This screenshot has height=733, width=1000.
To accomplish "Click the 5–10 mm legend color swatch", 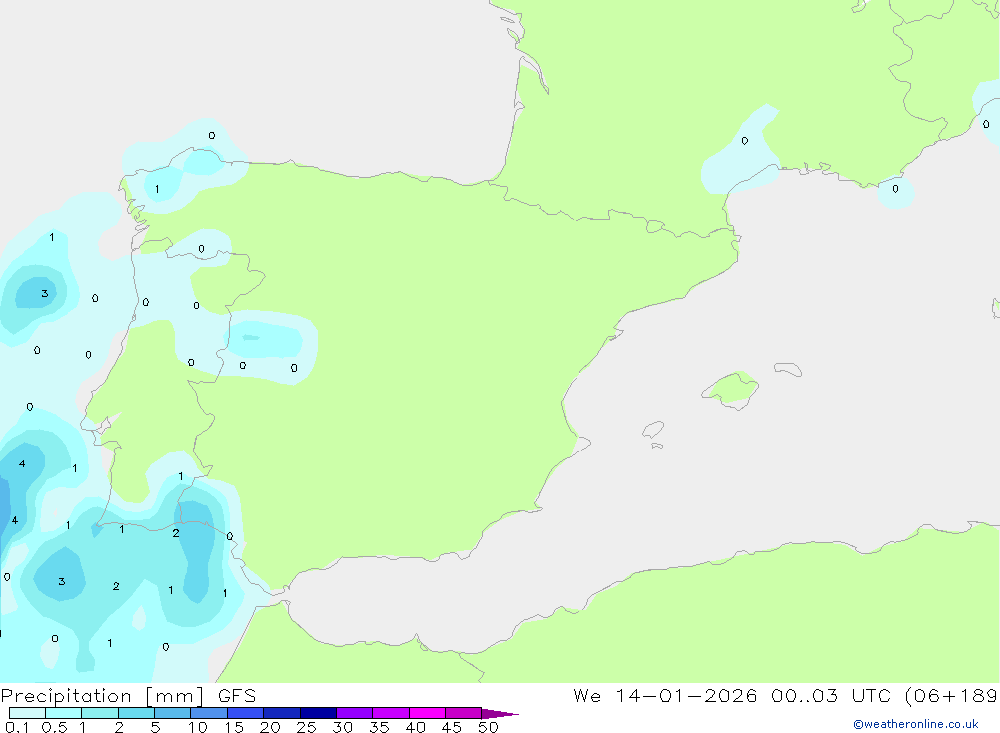I will tap(172, 713).
